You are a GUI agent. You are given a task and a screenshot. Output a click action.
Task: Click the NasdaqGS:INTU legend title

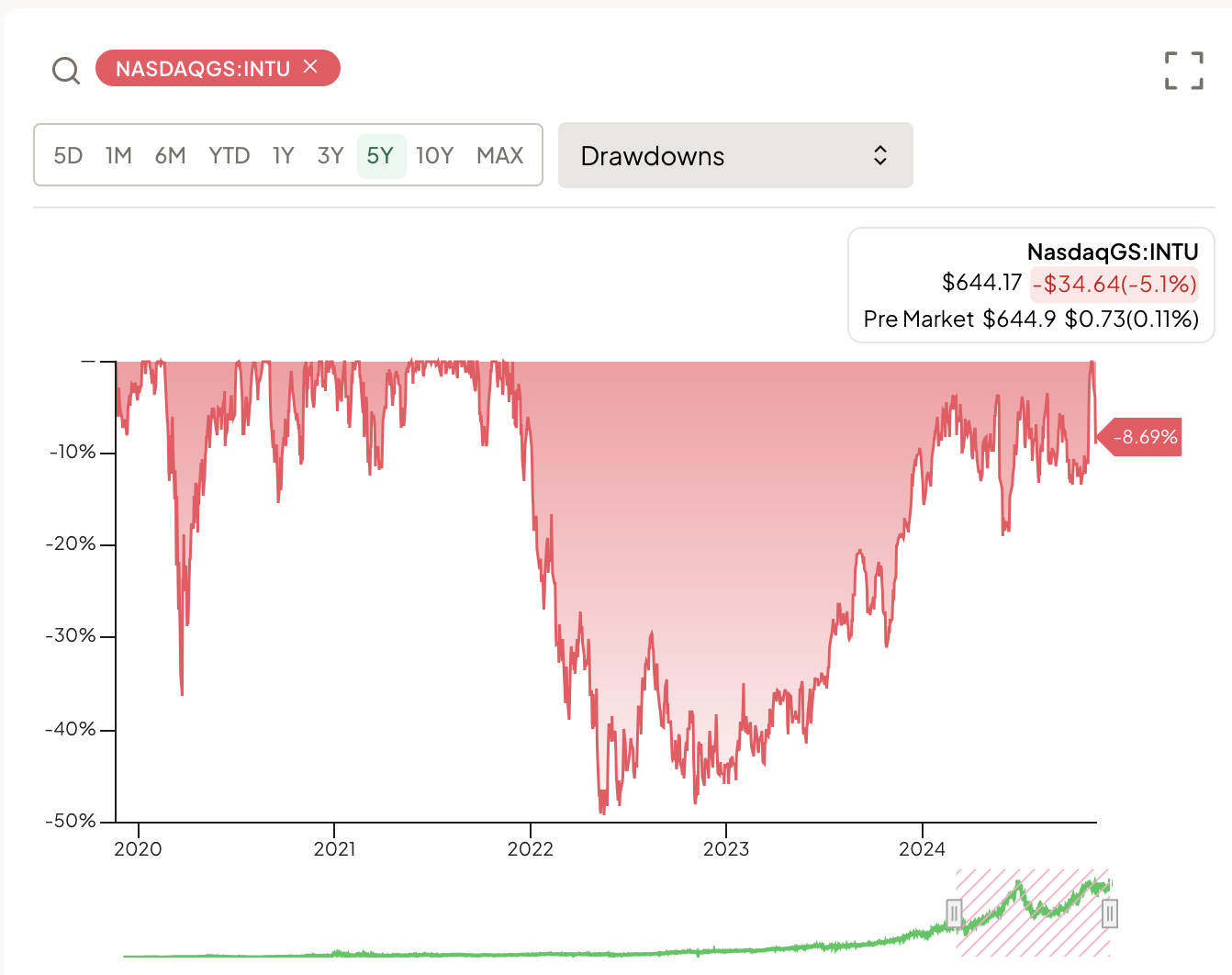point(1113,252)
